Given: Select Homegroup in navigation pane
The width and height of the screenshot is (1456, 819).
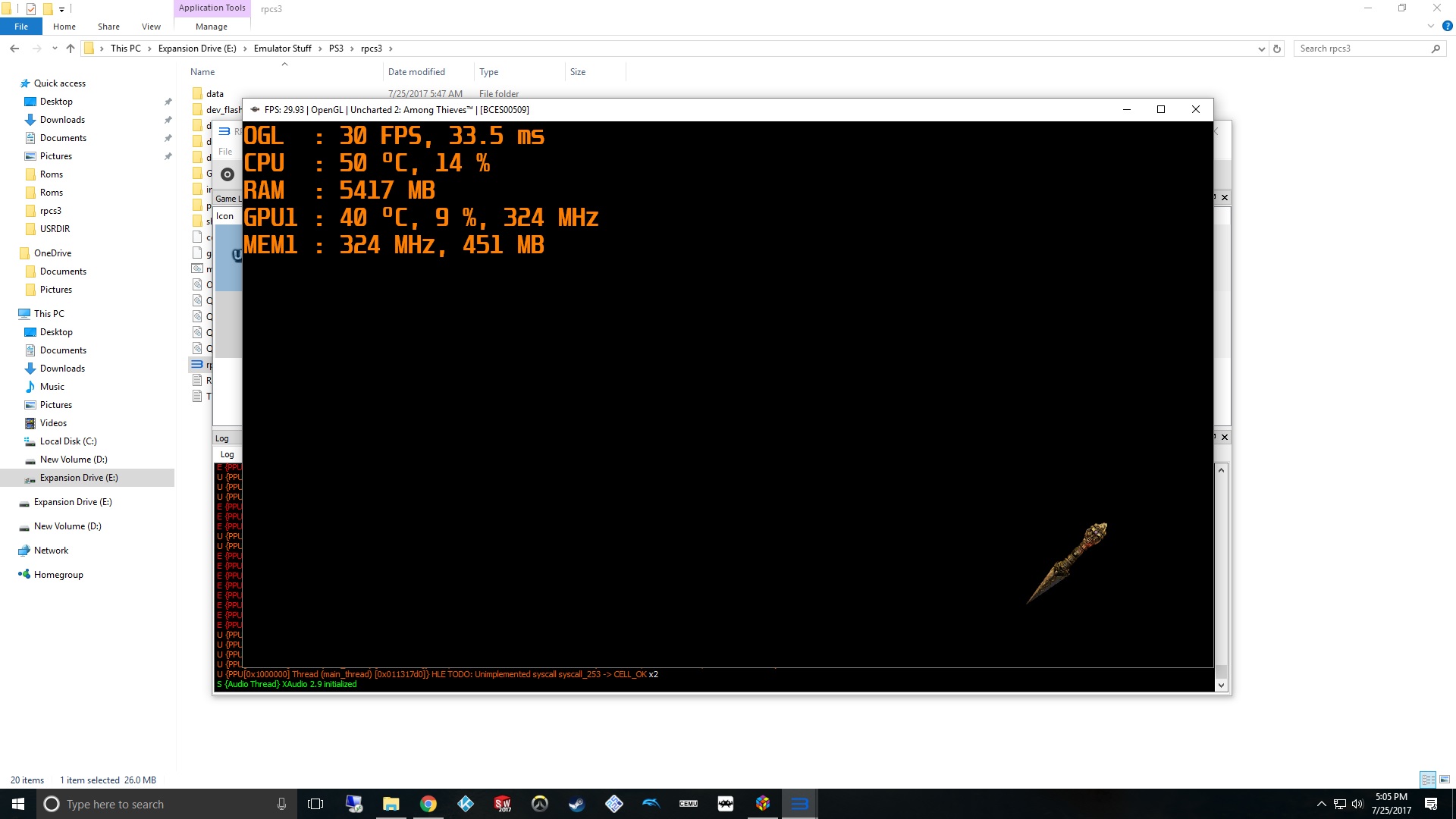Looking at the screenshot, I should click(x=58, y=575).
